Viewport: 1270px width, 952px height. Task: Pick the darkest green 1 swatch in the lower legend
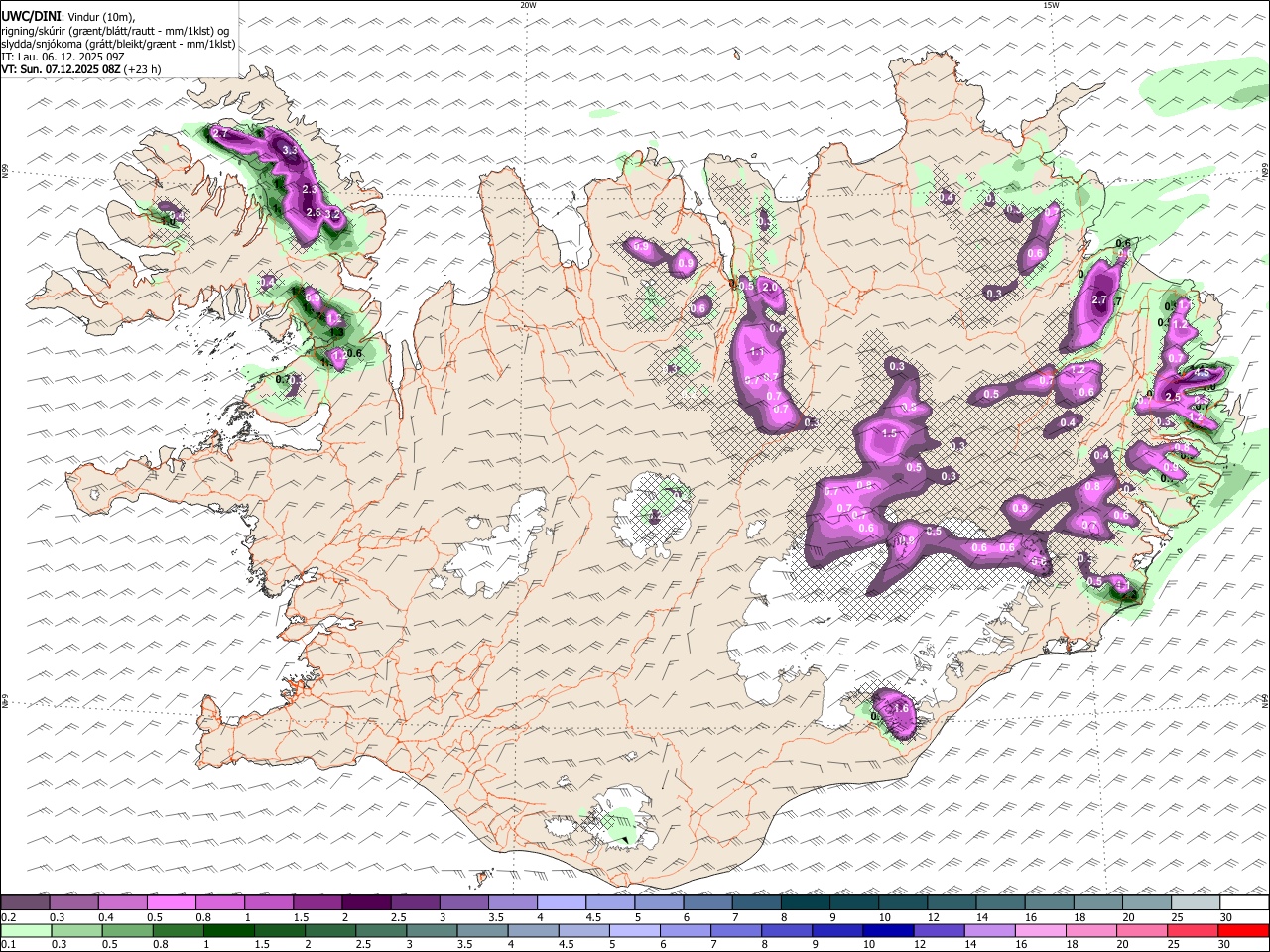(x=228, y=931)
